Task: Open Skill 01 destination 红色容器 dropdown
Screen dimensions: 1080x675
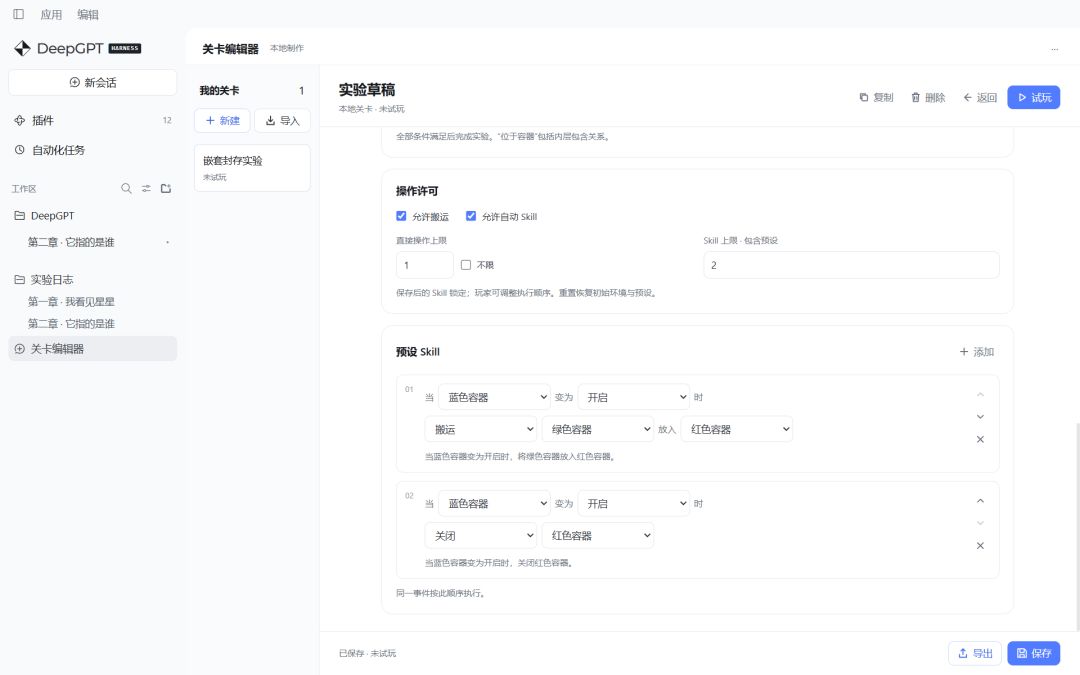Action: pyautogui.click(x=737, y=429)
